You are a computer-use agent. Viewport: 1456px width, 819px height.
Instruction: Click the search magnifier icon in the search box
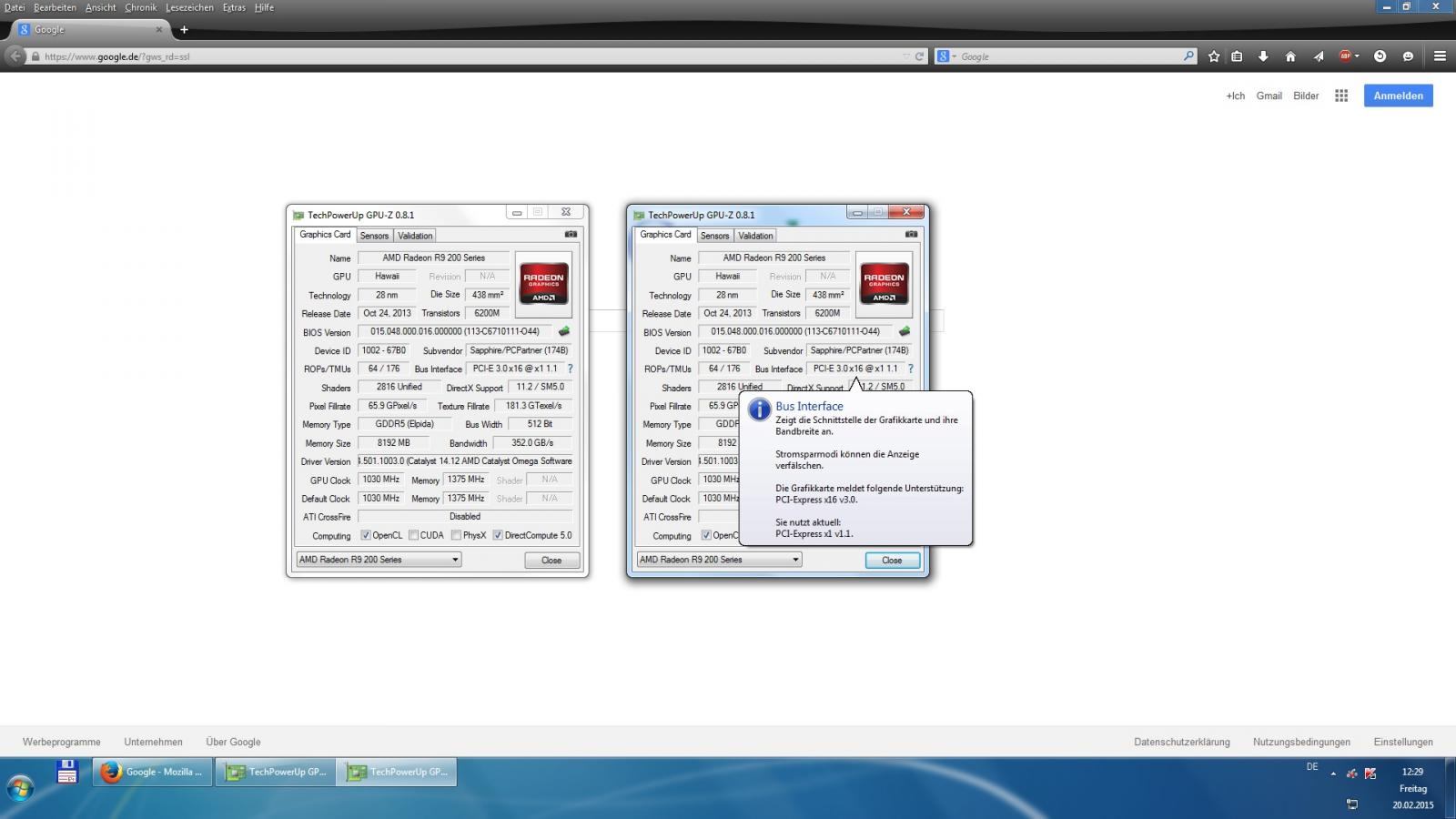coord(1188,56)
